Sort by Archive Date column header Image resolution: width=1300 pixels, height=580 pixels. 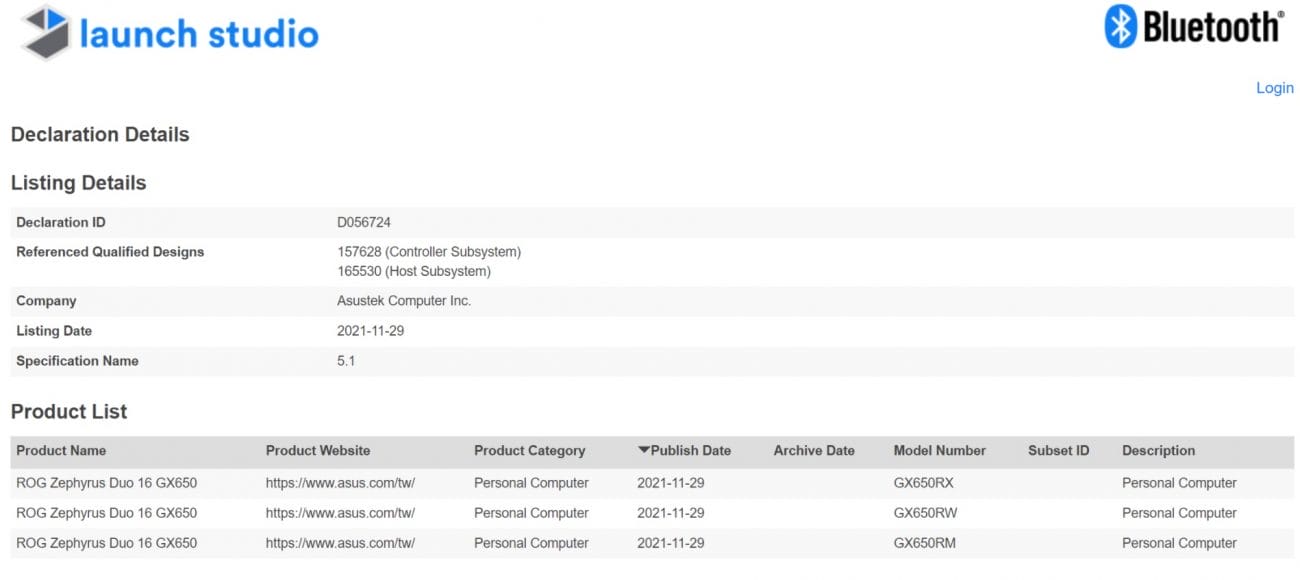[814, 451]
